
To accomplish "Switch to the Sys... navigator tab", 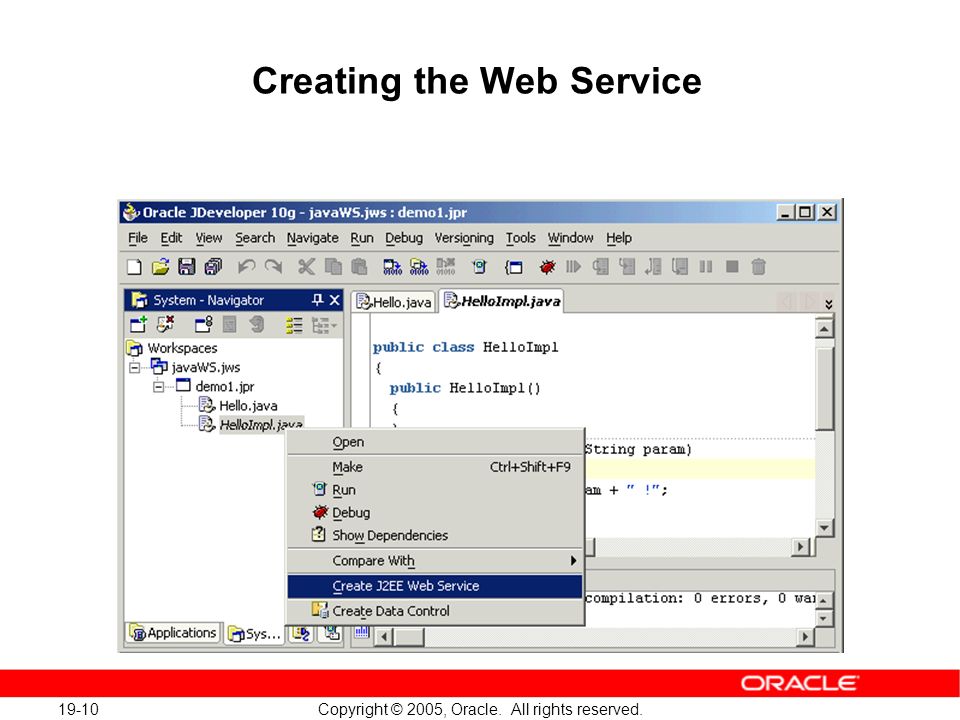I will pos(255,634).
